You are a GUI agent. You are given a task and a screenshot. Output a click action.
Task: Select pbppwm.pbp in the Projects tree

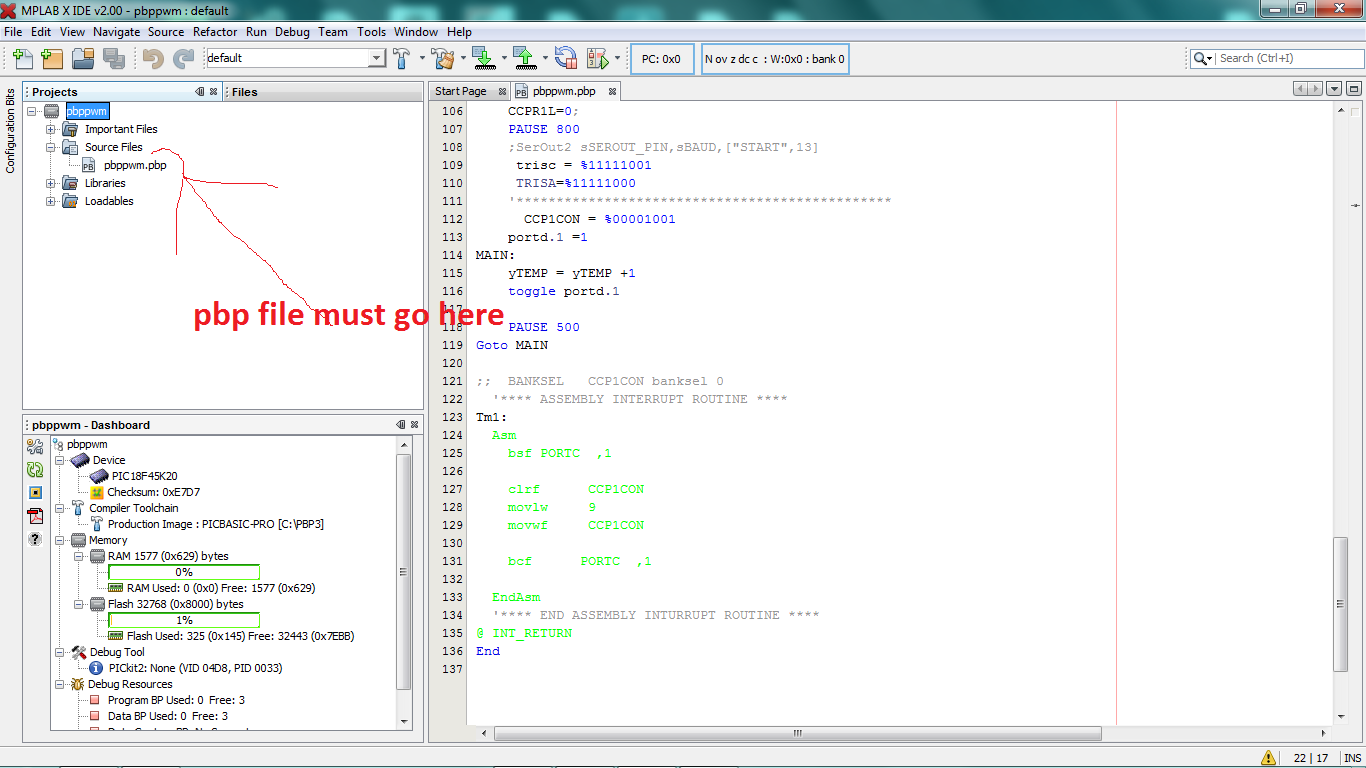click(x=135, y=165)
